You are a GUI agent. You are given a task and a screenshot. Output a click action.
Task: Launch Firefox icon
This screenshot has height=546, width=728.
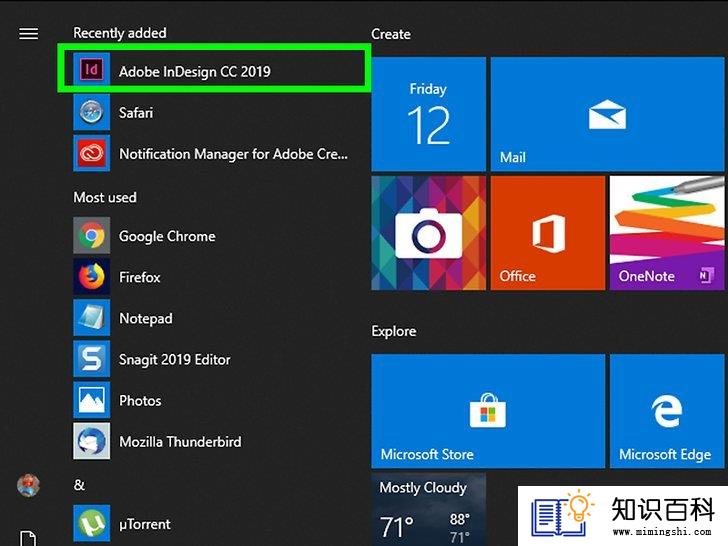[x=91, y=277]
